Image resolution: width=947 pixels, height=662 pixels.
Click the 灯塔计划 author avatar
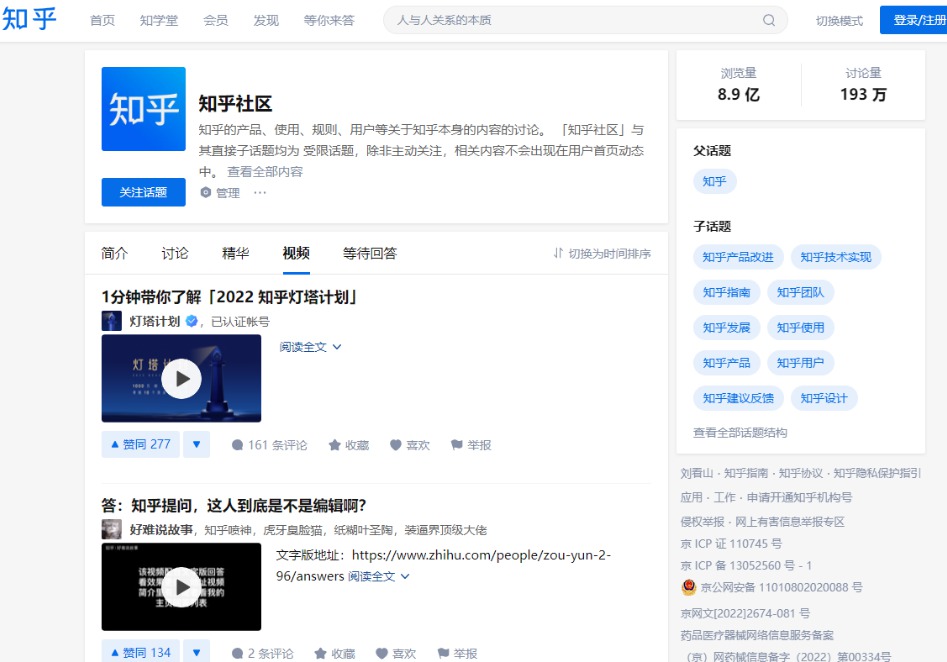coord(111,321)
